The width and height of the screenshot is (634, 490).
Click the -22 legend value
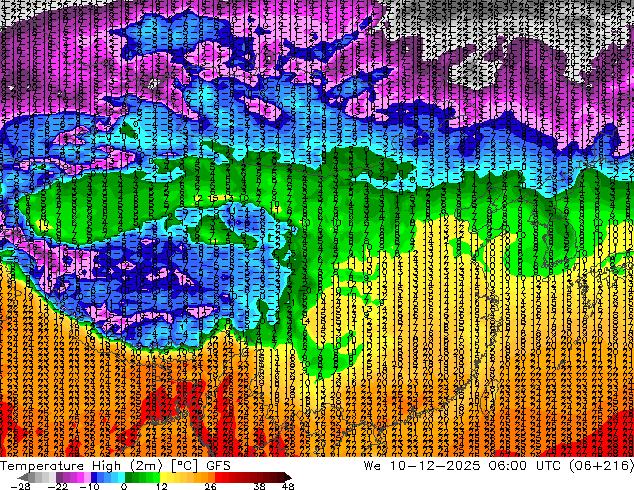pos(58,486)
